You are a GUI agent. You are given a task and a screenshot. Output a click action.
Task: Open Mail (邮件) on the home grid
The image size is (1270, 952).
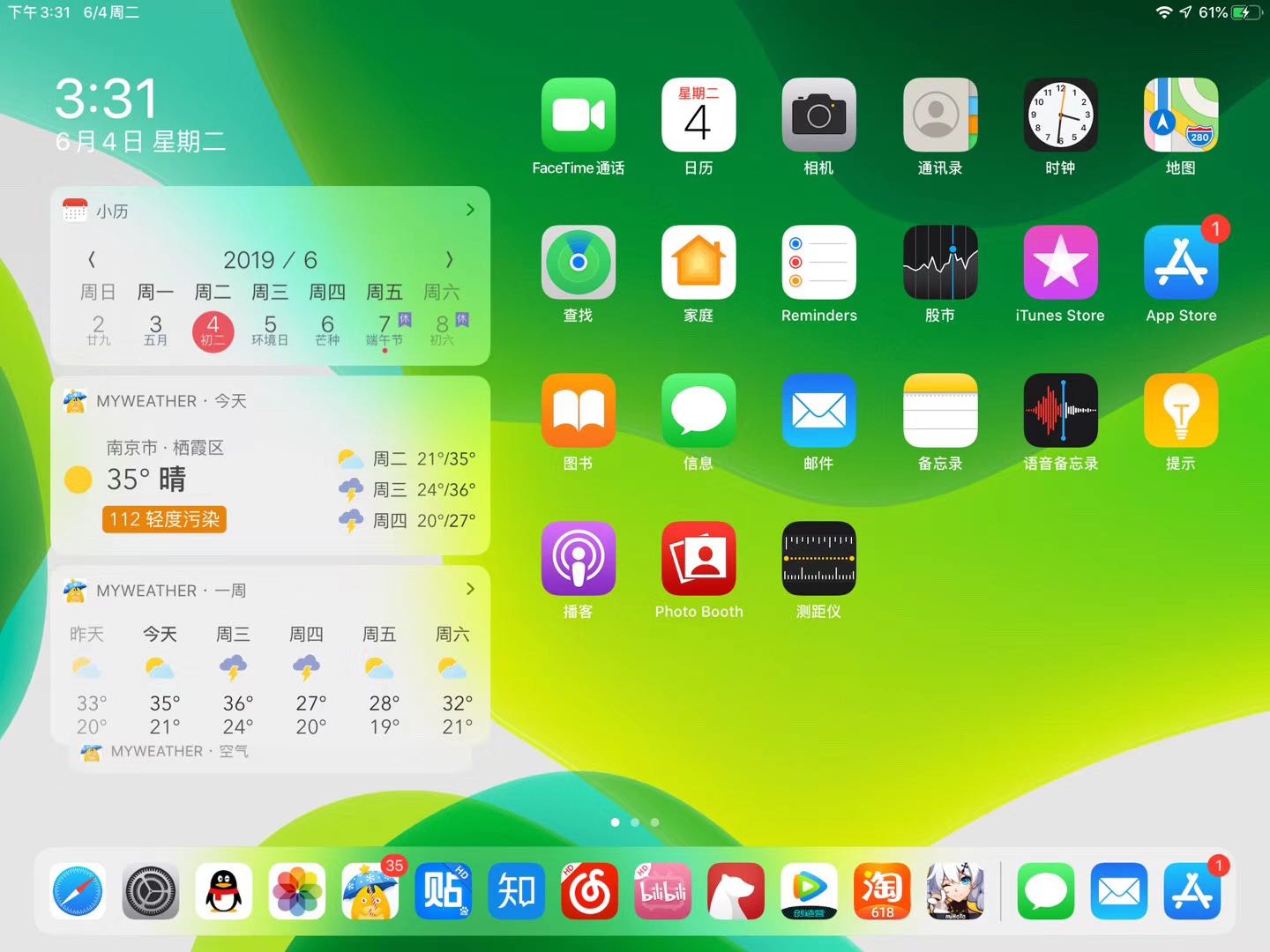tap(818, 411)
